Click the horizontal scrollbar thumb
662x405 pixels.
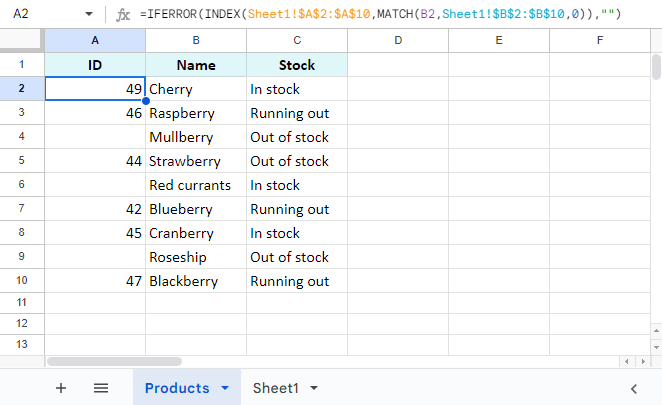[x=114, y=362]
